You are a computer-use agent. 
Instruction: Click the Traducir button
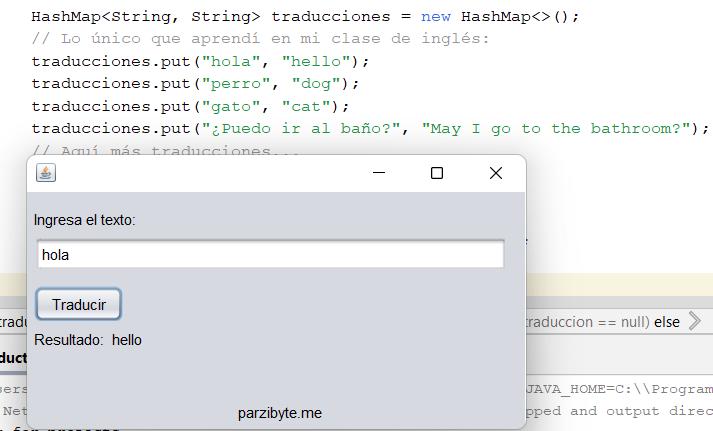[79, 304]
